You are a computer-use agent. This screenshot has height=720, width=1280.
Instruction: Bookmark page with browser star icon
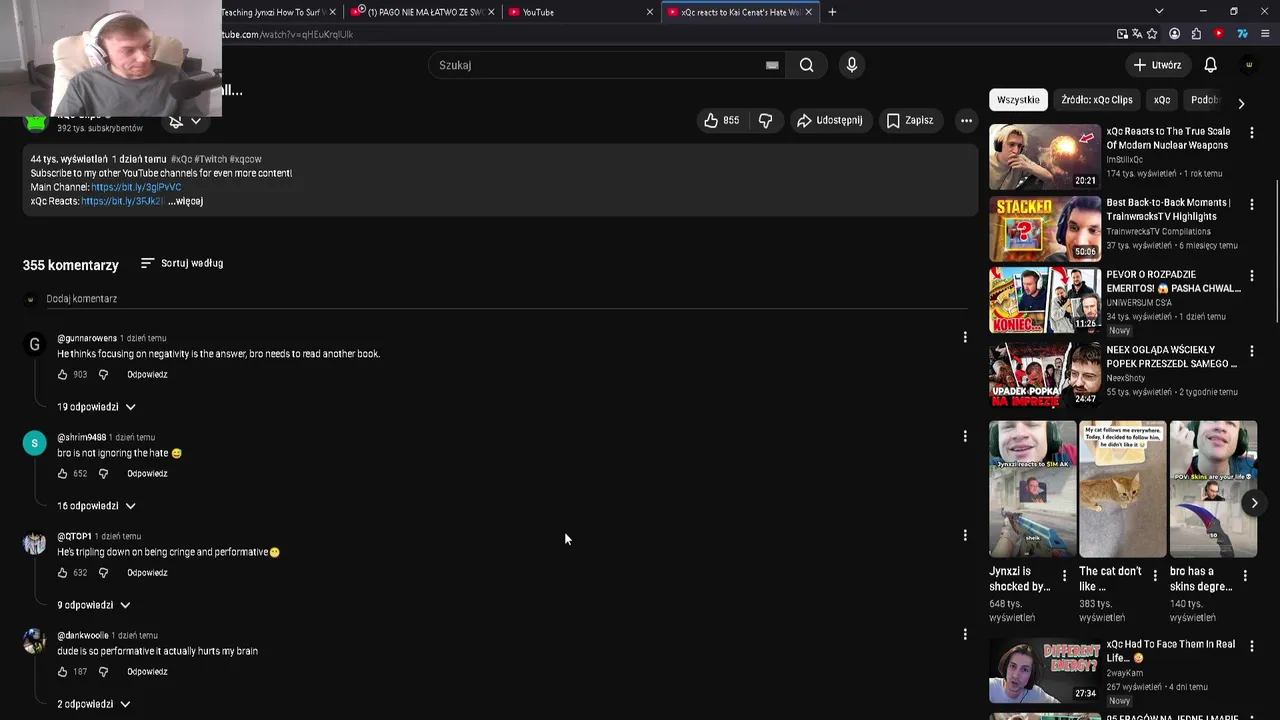pos(1152,34)
